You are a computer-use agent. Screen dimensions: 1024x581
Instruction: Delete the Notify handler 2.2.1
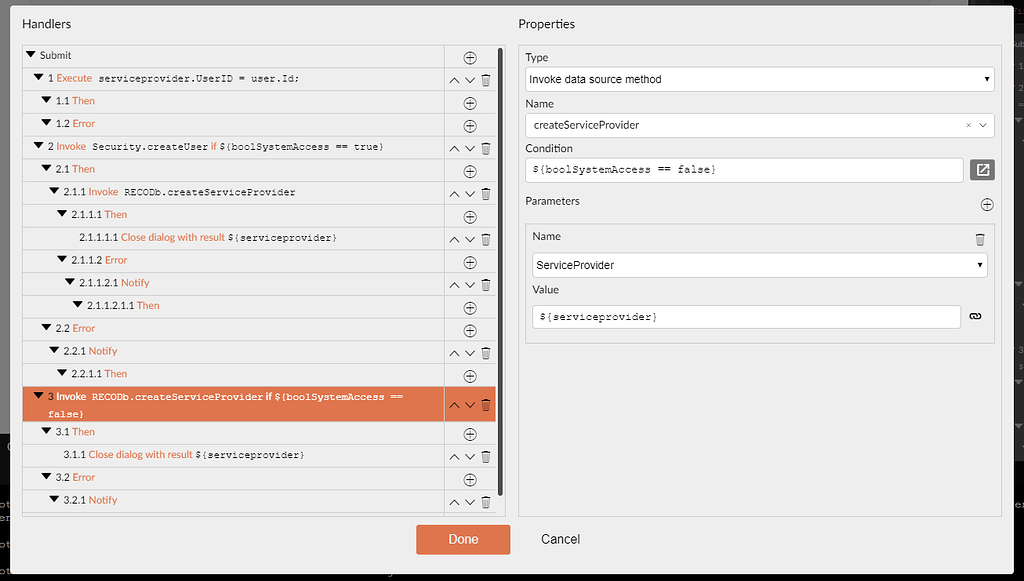486,352
